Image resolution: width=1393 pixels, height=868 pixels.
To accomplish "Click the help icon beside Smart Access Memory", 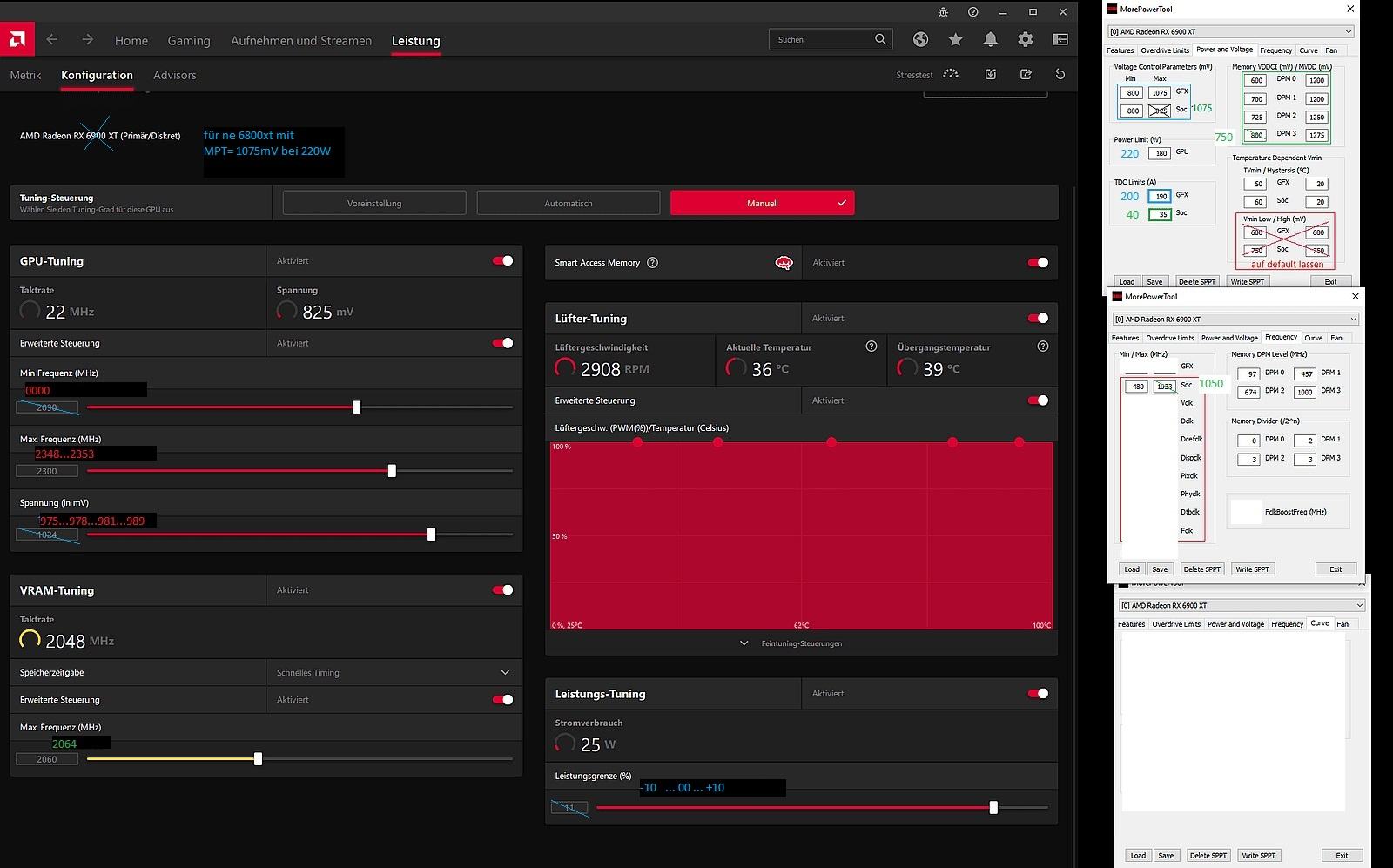I will click(x=652, y=262).
